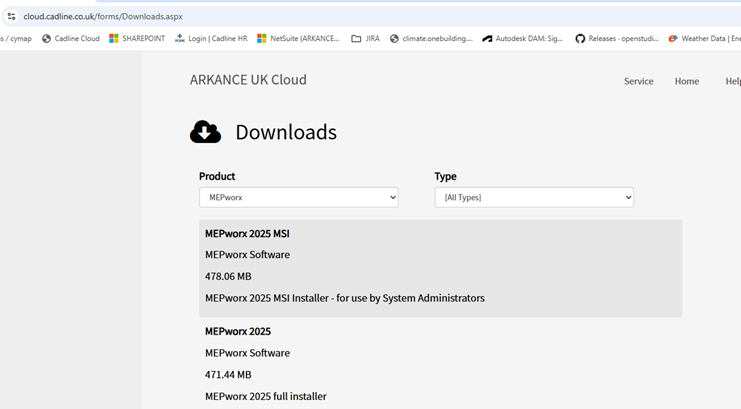Click the site information icon in address bar
This screenshot has height=409, width=741.
[11, 17]
